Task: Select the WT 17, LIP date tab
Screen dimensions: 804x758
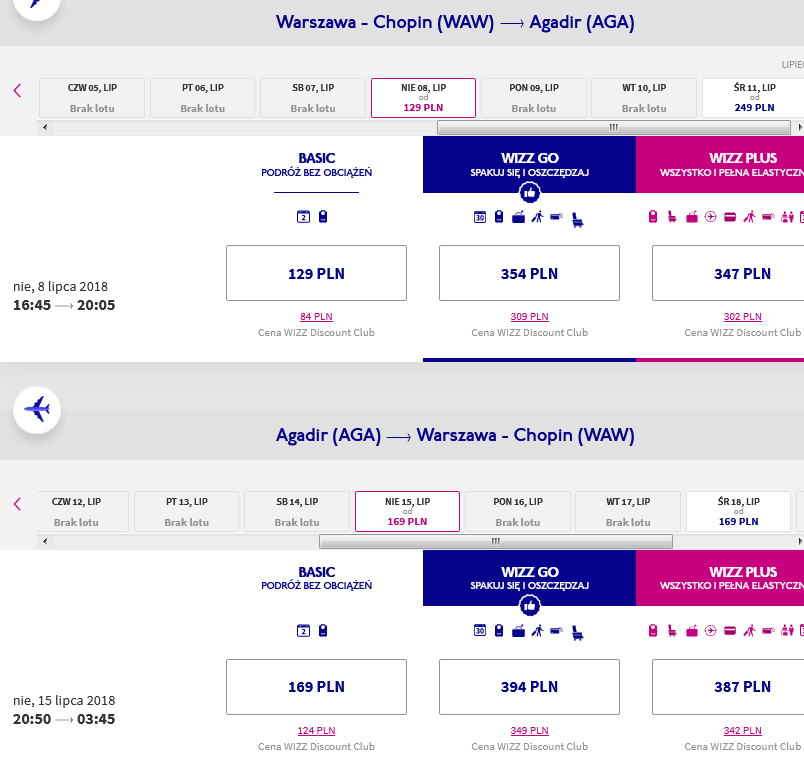Action: (x=628, y=511)
